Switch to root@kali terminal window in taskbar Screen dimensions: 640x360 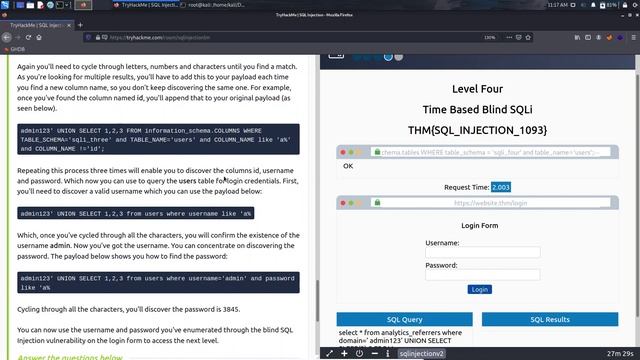[x=213, y=5]
